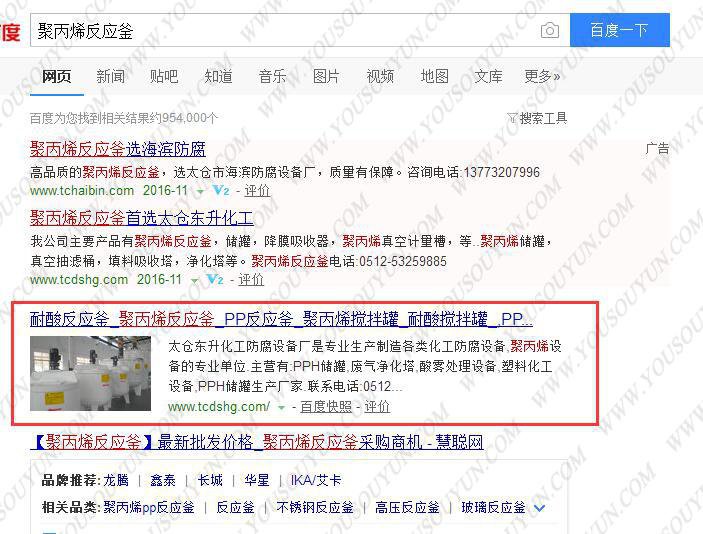Go to the 视频 tab

[380, 76]
